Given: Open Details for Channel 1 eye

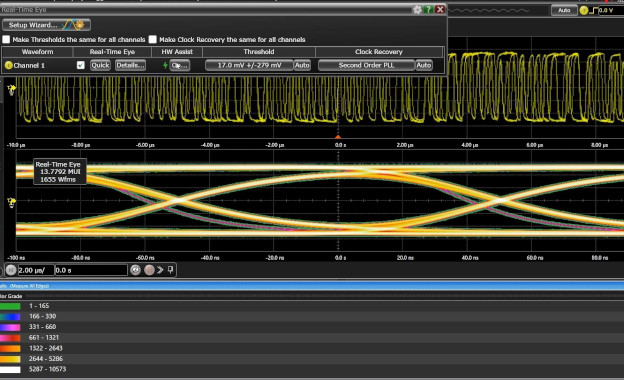Looking at the screenshot, I should [x=131, y=65].
